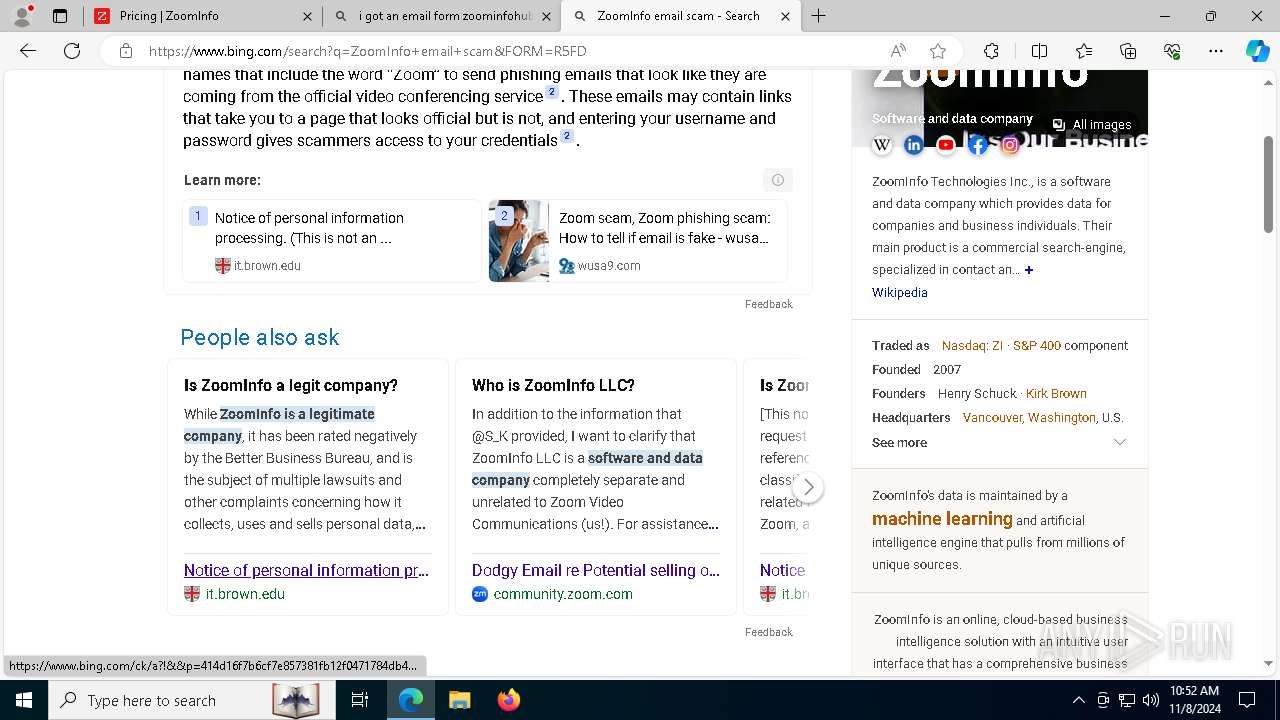Open the browser profile icon
Image resolution: width=1280 pixels, height=720 pixels.
coord(22,16)
